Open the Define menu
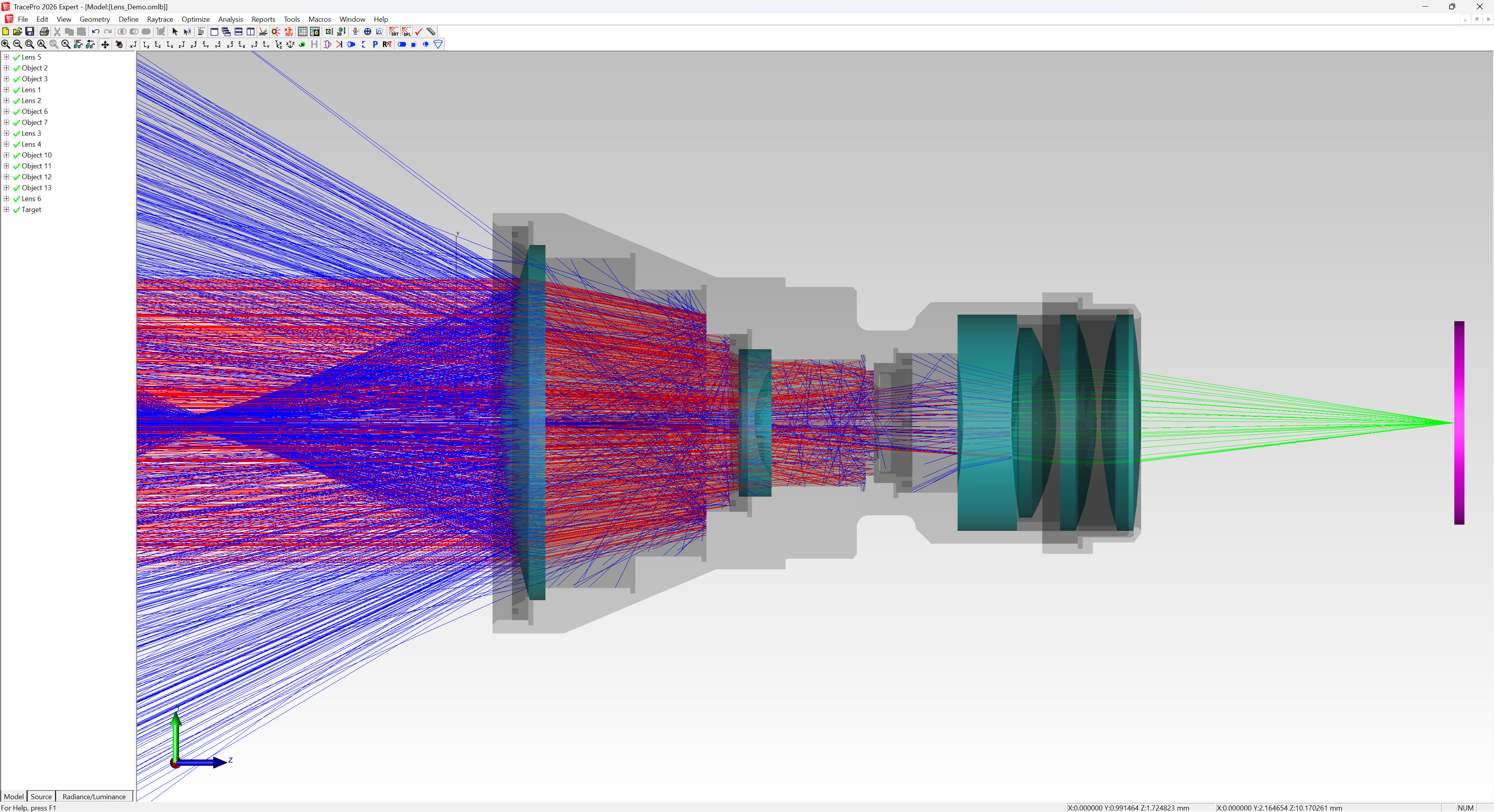Screen dimensions: 1494x812 coord(128,19)
